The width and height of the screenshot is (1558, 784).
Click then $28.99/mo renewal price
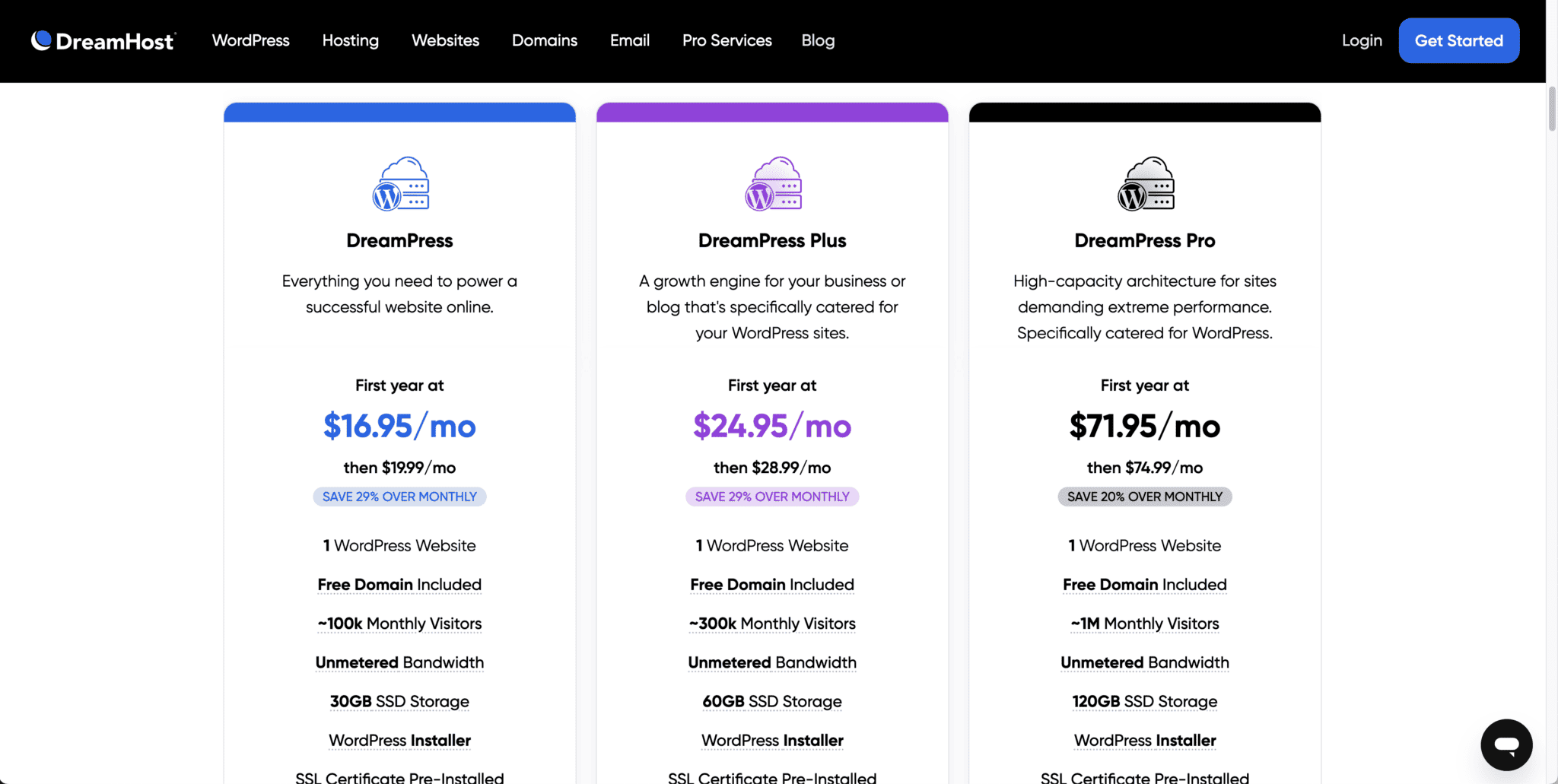pos(772,468)
